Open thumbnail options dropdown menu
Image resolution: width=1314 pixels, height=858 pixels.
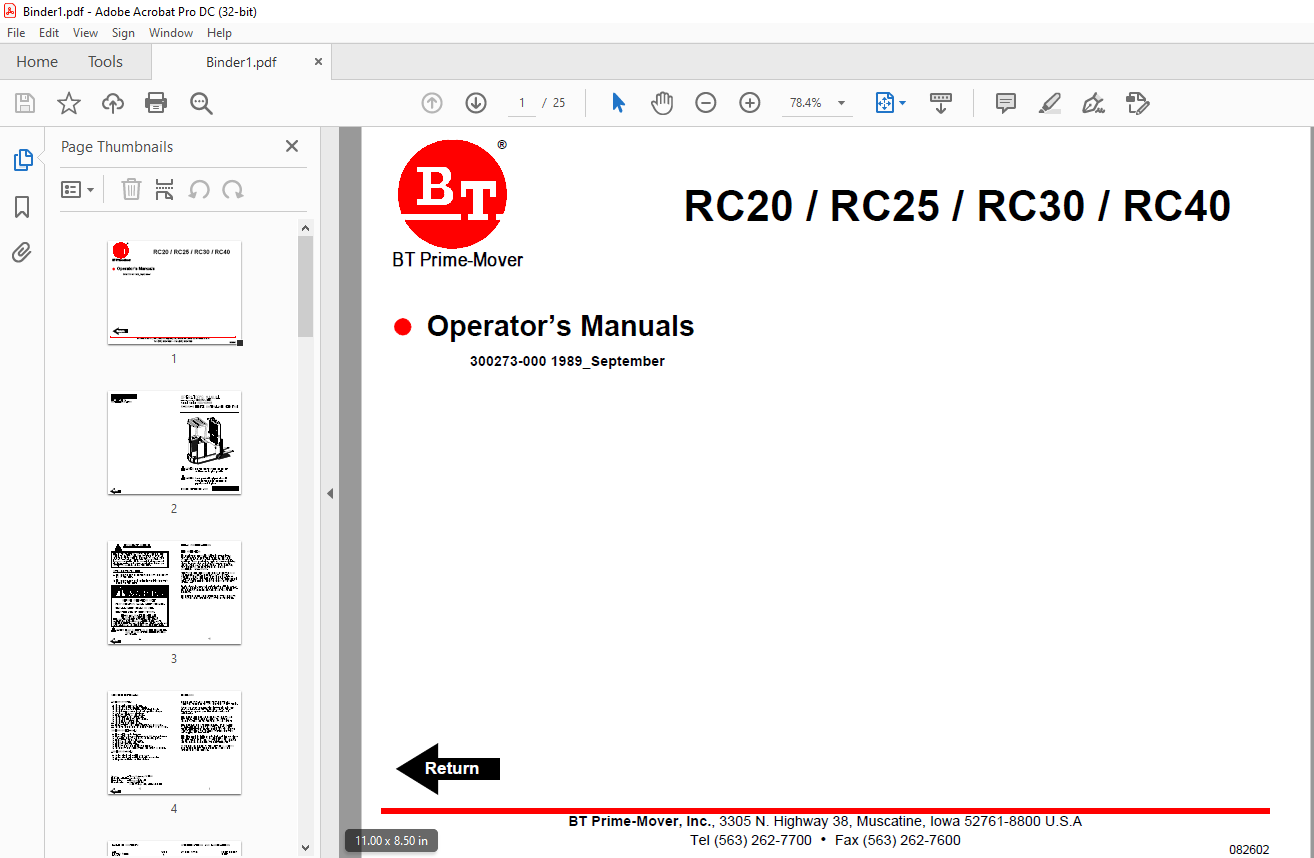pos(77,189)
